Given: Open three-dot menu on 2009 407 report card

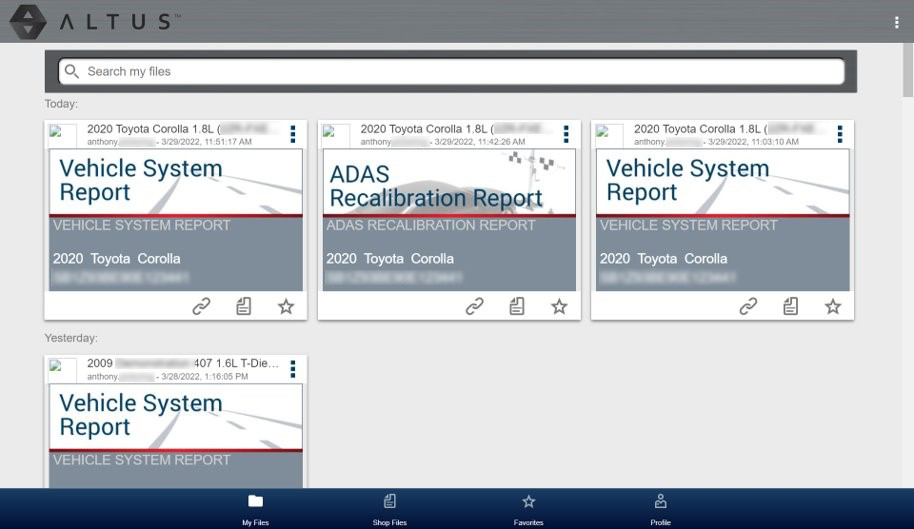Looking at the screenshot, I should pyautogui.click(x=293, y=369).
